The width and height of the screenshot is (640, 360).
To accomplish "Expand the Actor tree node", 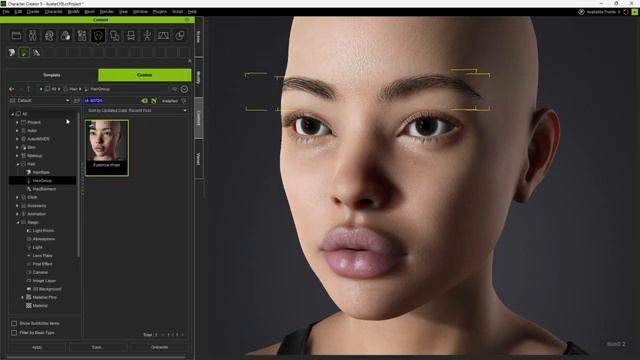I will (x=17, y=131).
